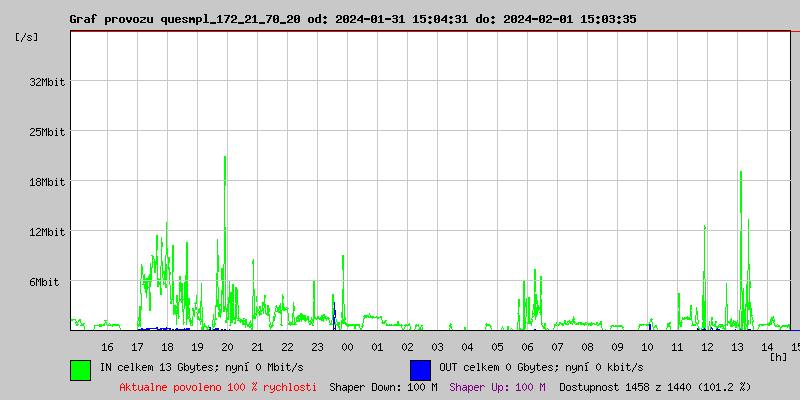Click the 12Mbit y-axis label
The width and height of the screenshot is (800, 400).
click(x=47, y=232)
